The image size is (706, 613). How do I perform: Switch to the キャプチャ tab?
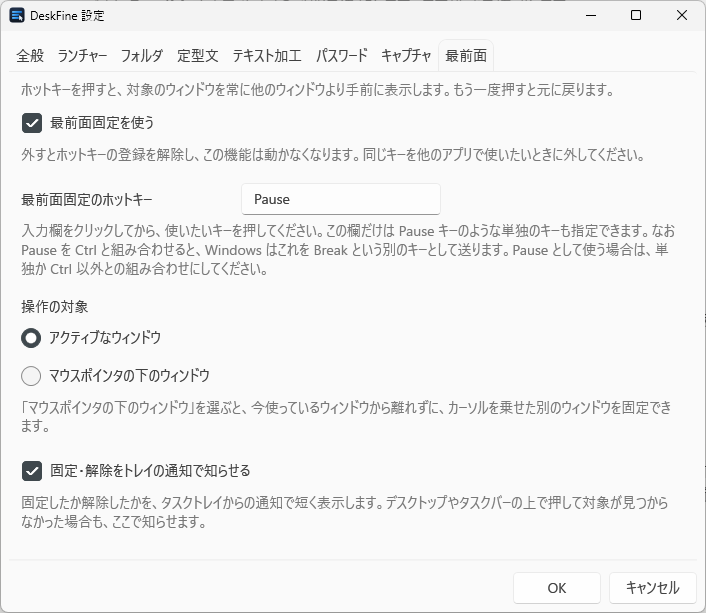[x=406, y=56]
